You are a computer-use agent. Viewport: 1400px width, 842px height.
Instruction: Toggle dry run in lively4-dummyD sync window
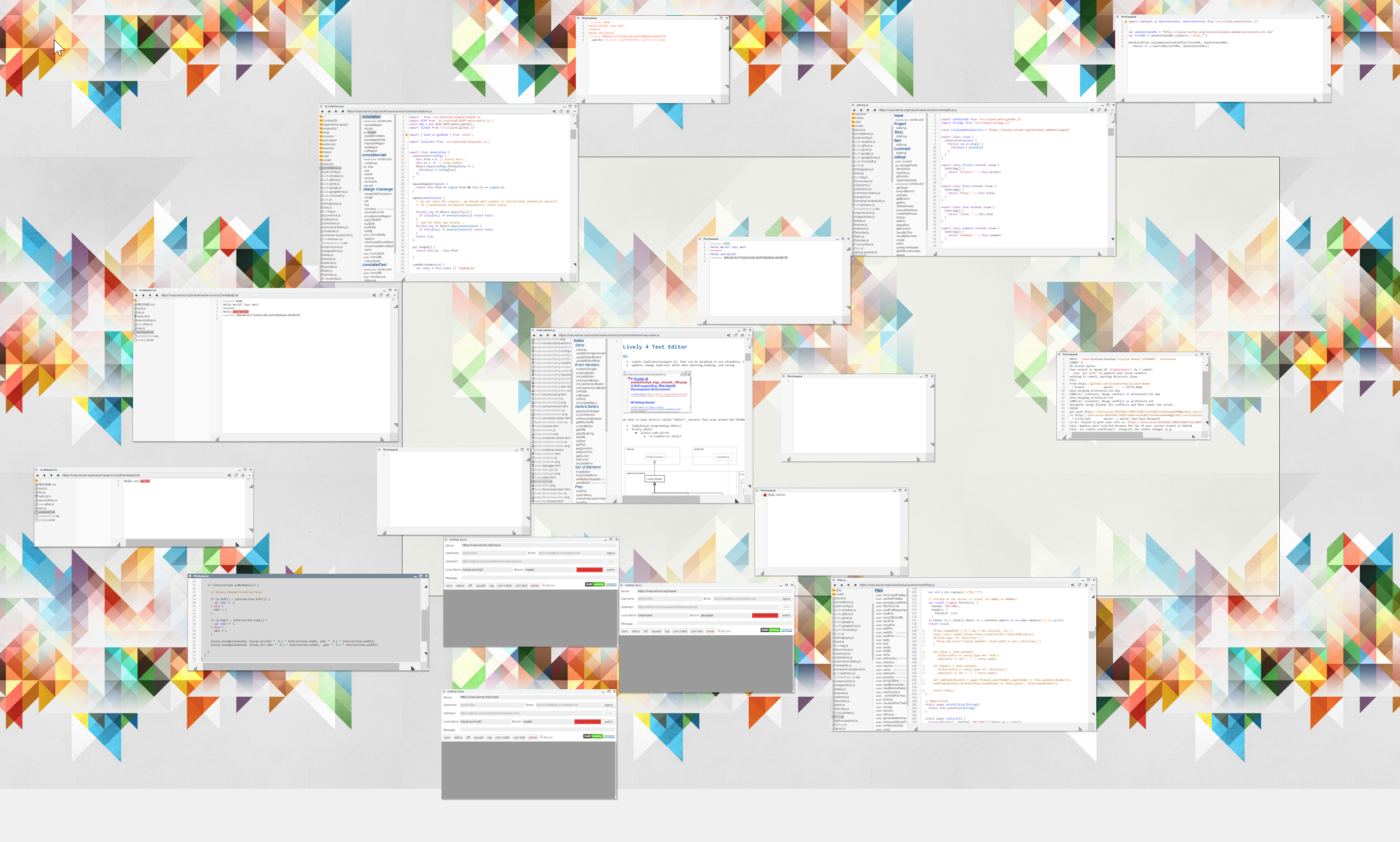pyautogui.click(x=541, y=737)
